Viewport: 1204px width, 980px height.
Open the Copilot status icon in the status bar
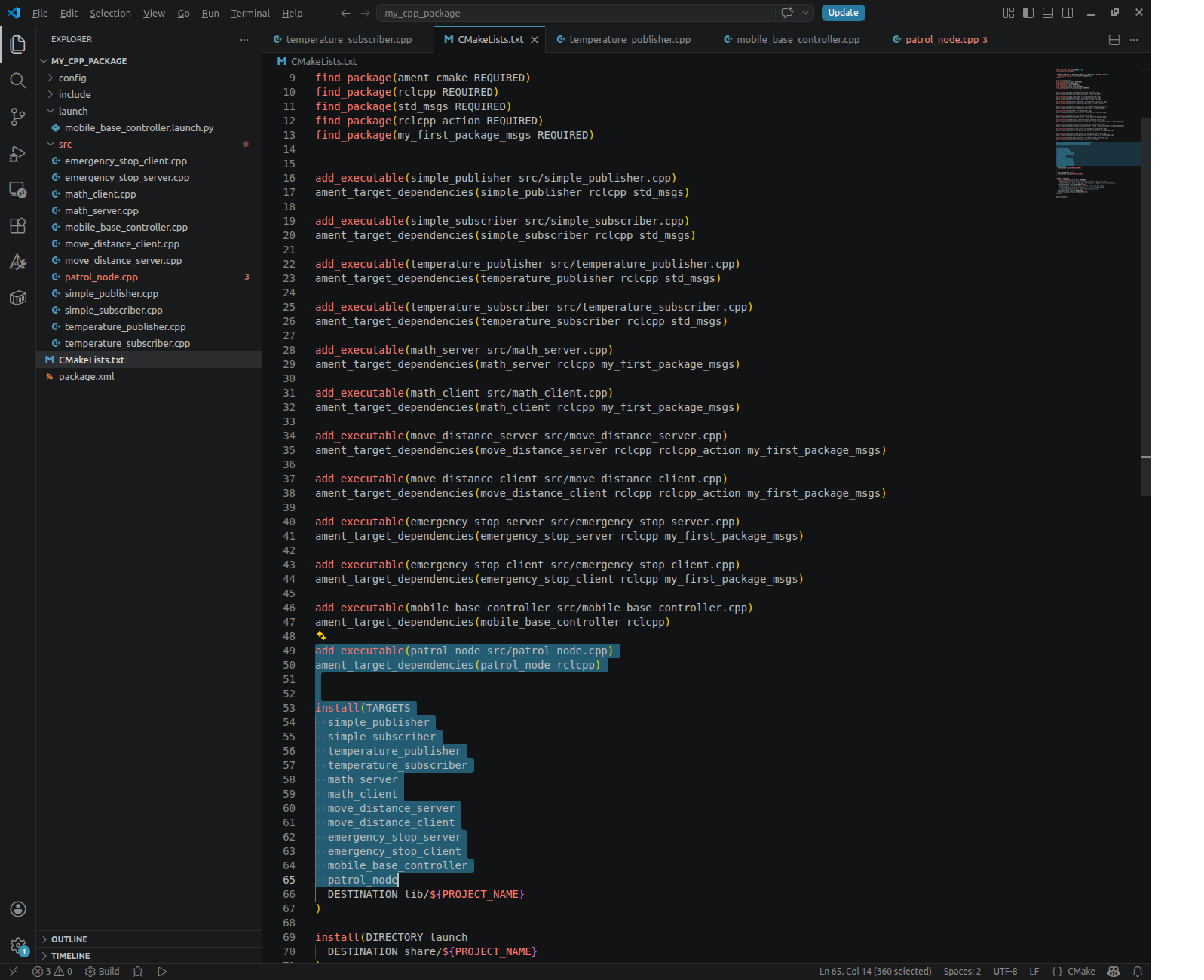[1114, 972]
